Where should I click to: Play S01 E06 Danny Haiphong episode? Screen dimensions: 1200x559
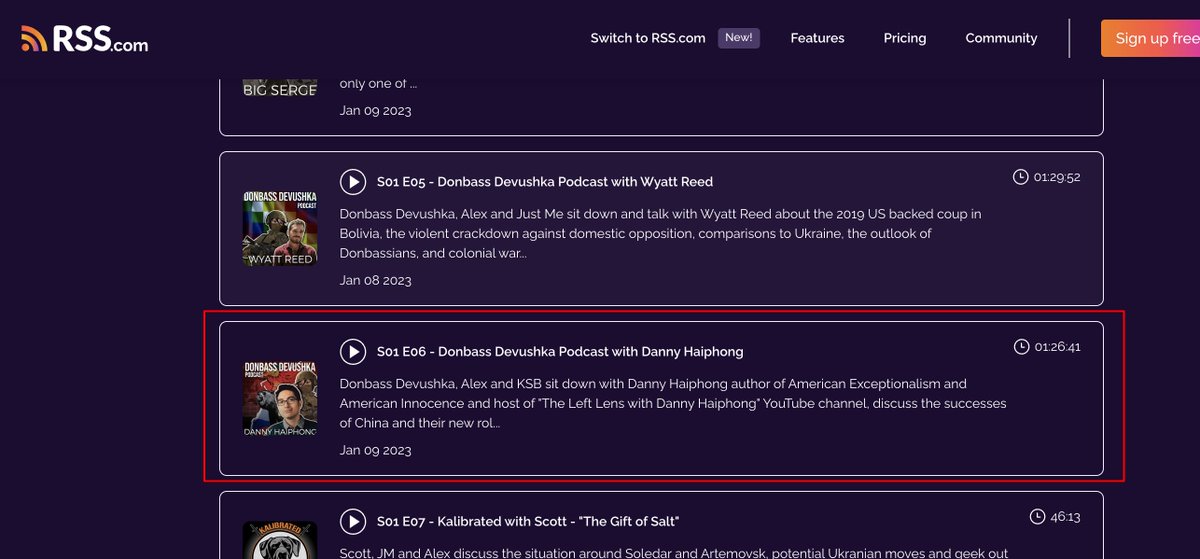[x=352, y=352]
